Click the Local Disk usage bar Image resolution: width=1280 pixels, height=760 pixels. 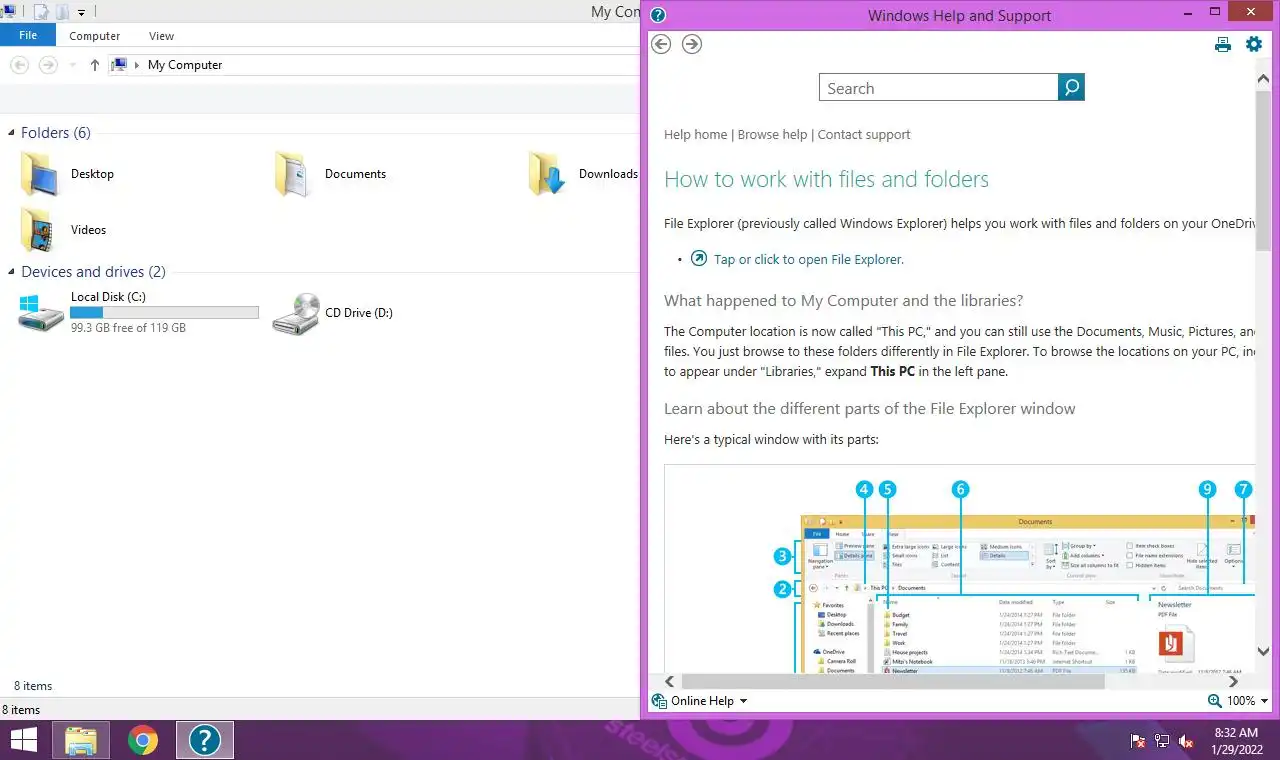point(165,313)
